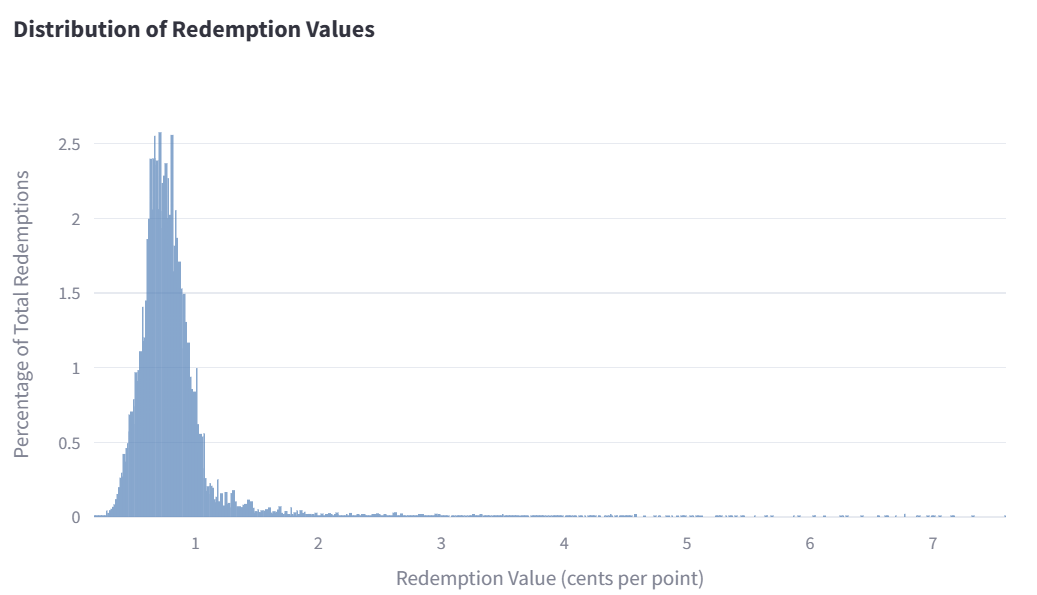Image resolution: width=1037 pixels, height=595 pixels.
Task: Click the x-axis tick labeled 6
Action: pyautogui.click(x=810, y=544)
